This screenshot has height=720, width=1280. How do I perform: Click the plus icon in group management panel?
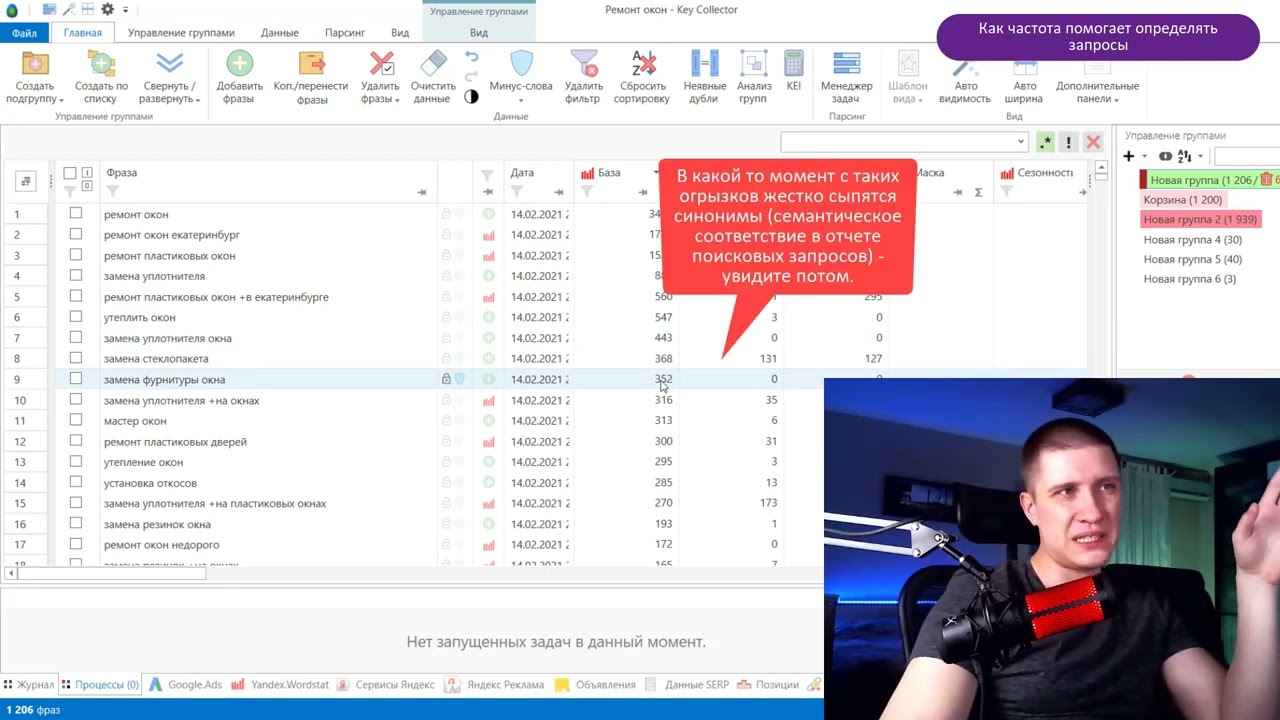(1129, 156)
